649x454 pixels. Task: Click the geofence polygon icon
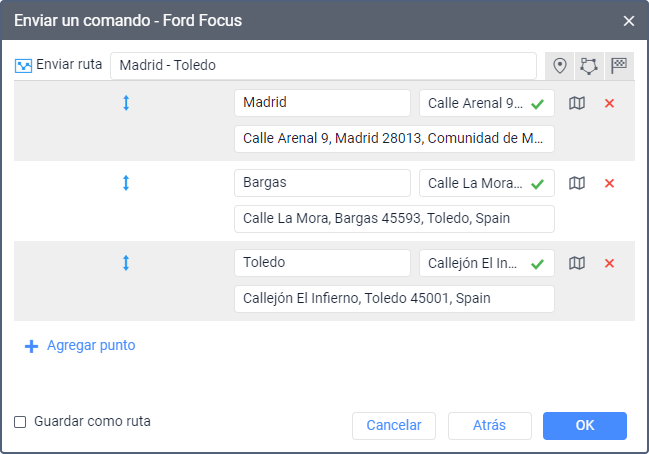click(x=589, y=65)
